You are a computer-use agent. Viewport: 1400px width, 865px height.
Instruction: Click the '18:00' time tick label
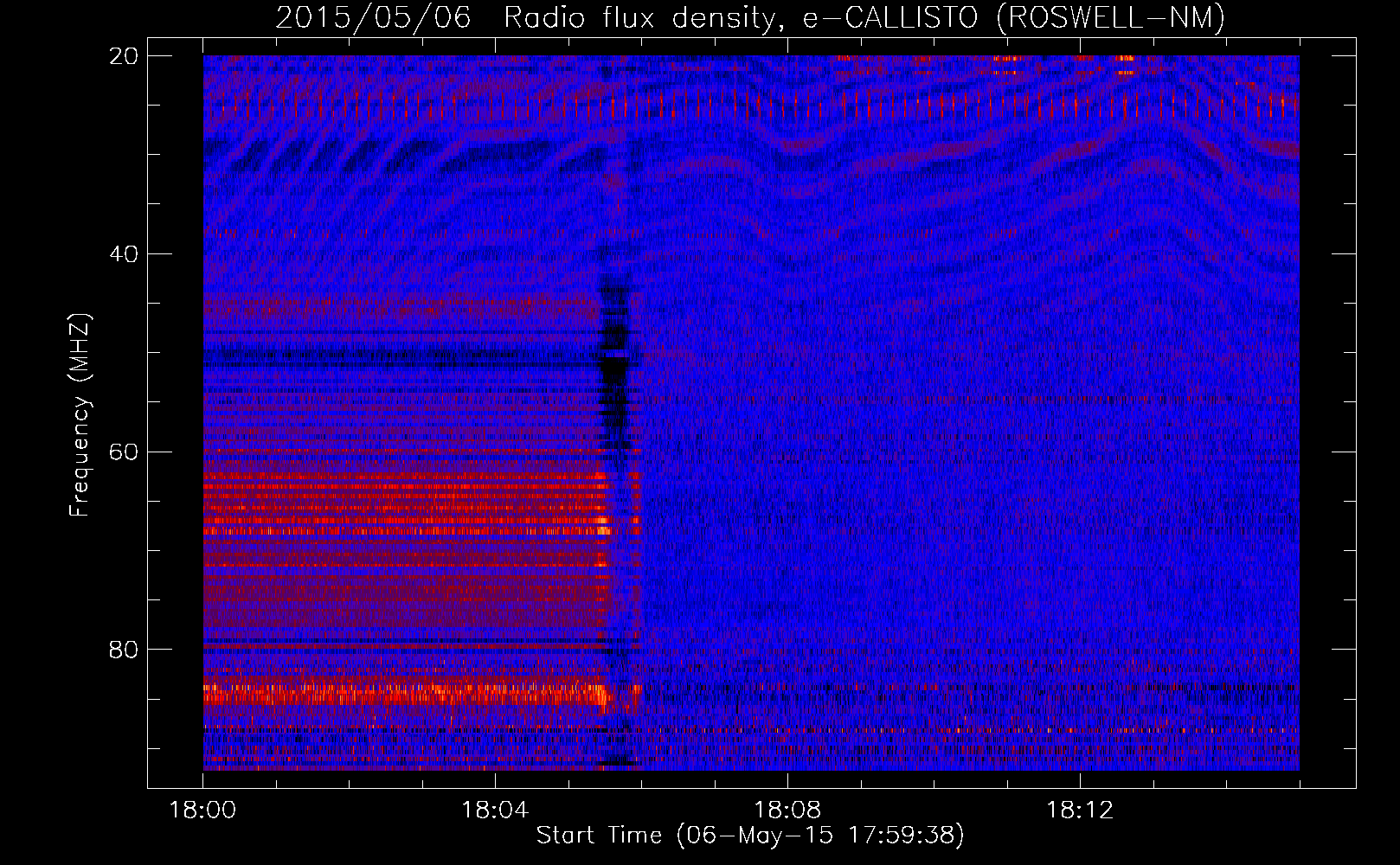[202, 811]
